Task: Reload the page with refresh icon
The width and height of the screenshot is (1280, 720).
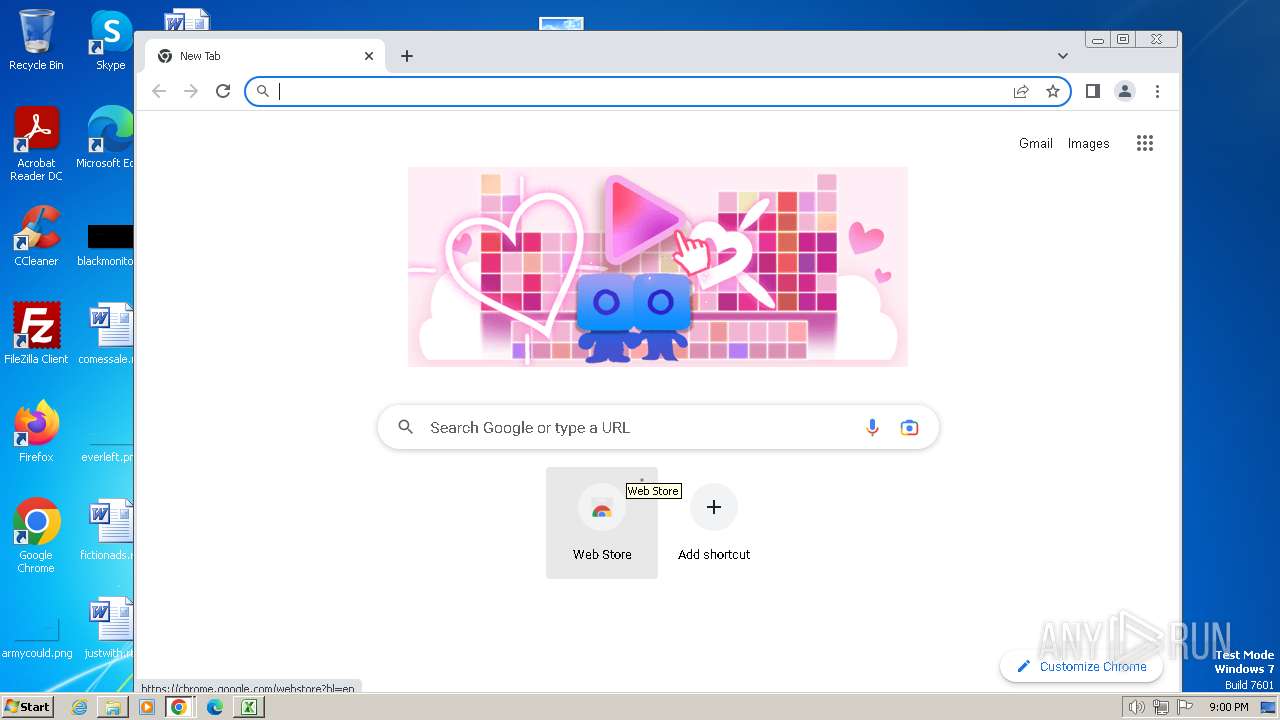Action: (223, 91)
